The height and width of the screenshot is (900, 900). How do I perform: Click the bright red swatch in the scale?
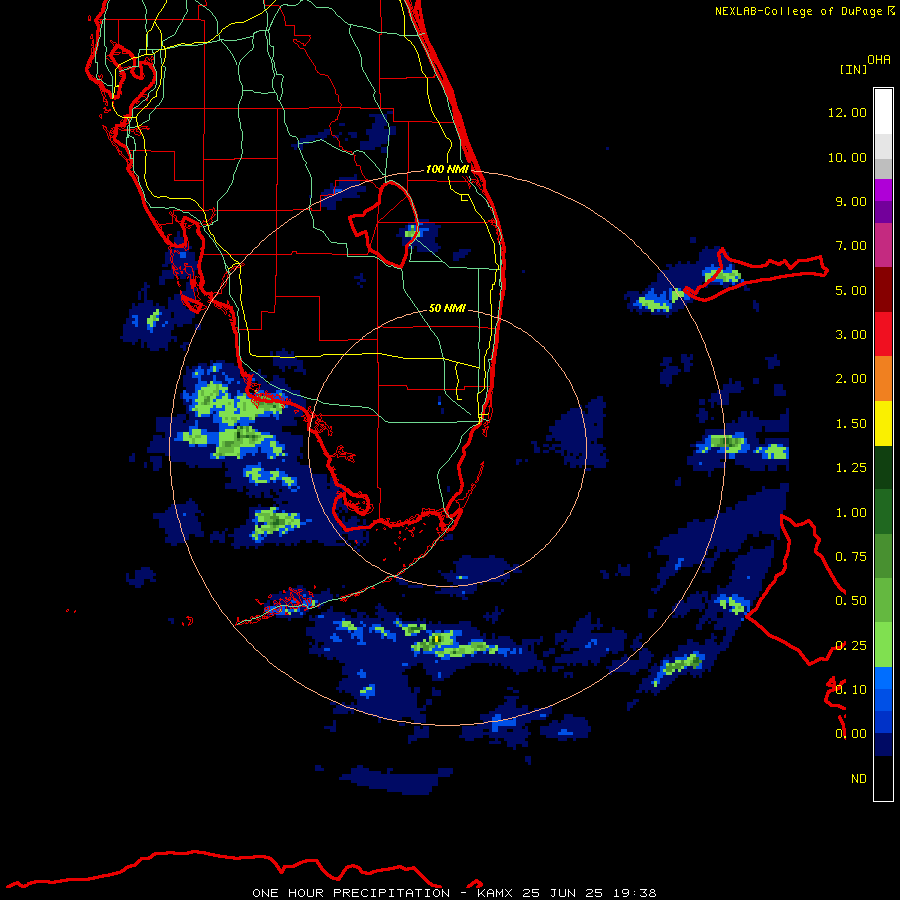point(883,335)
